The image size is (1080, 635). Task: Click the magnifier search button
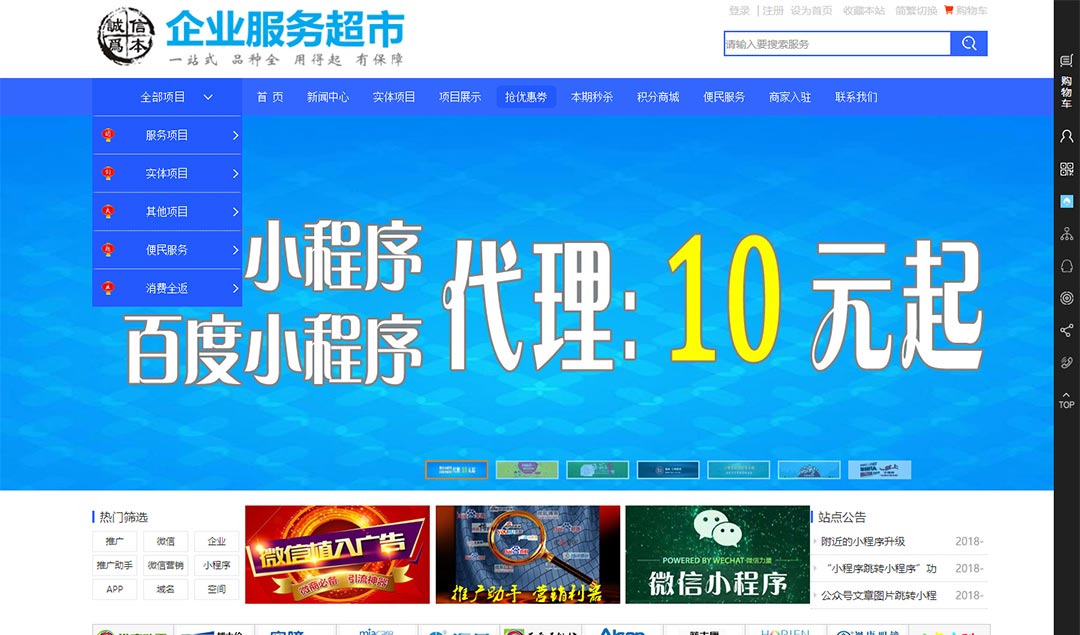pos(969,44)
